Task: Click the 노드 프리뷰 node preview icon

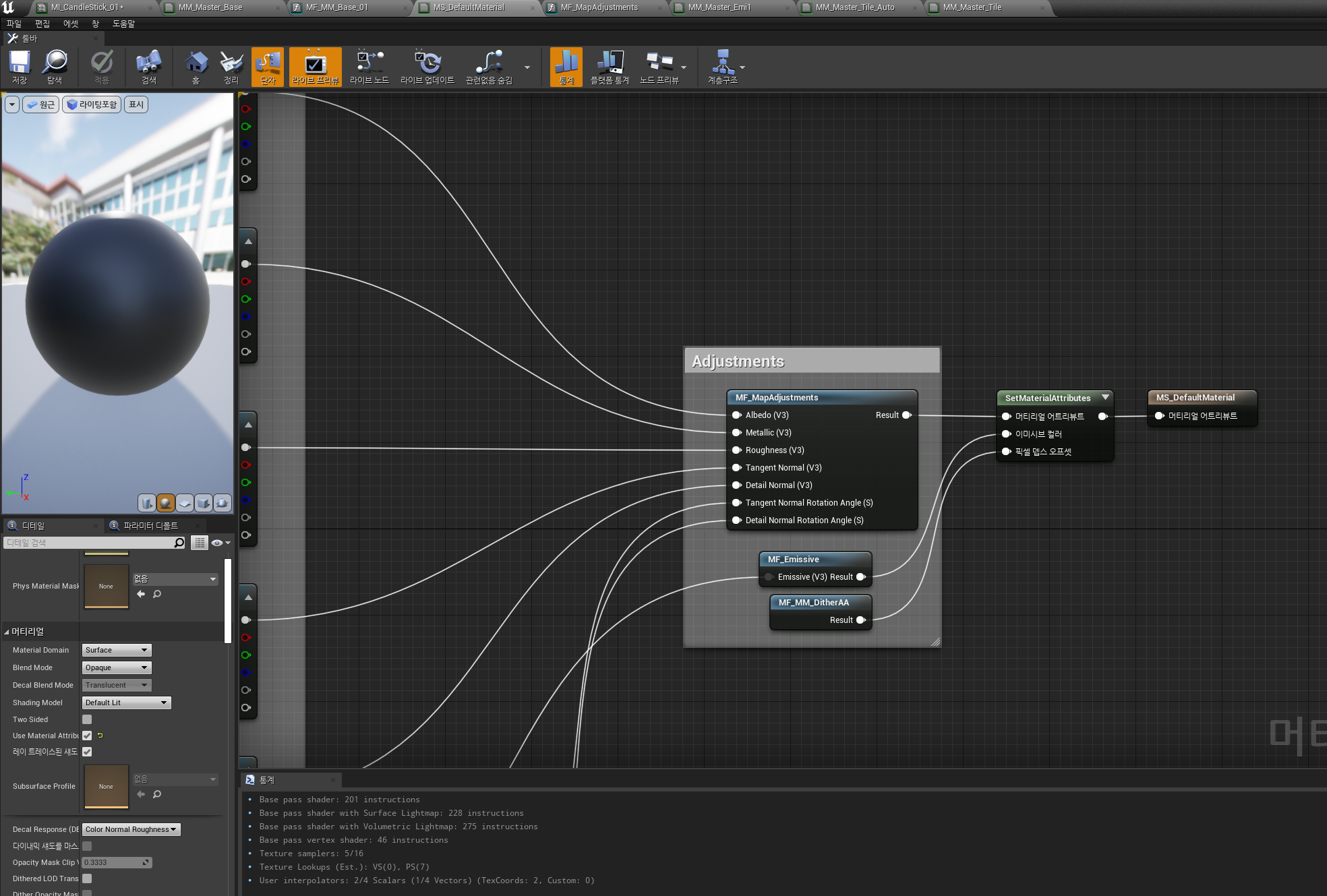Action: [x=659, y=67]
